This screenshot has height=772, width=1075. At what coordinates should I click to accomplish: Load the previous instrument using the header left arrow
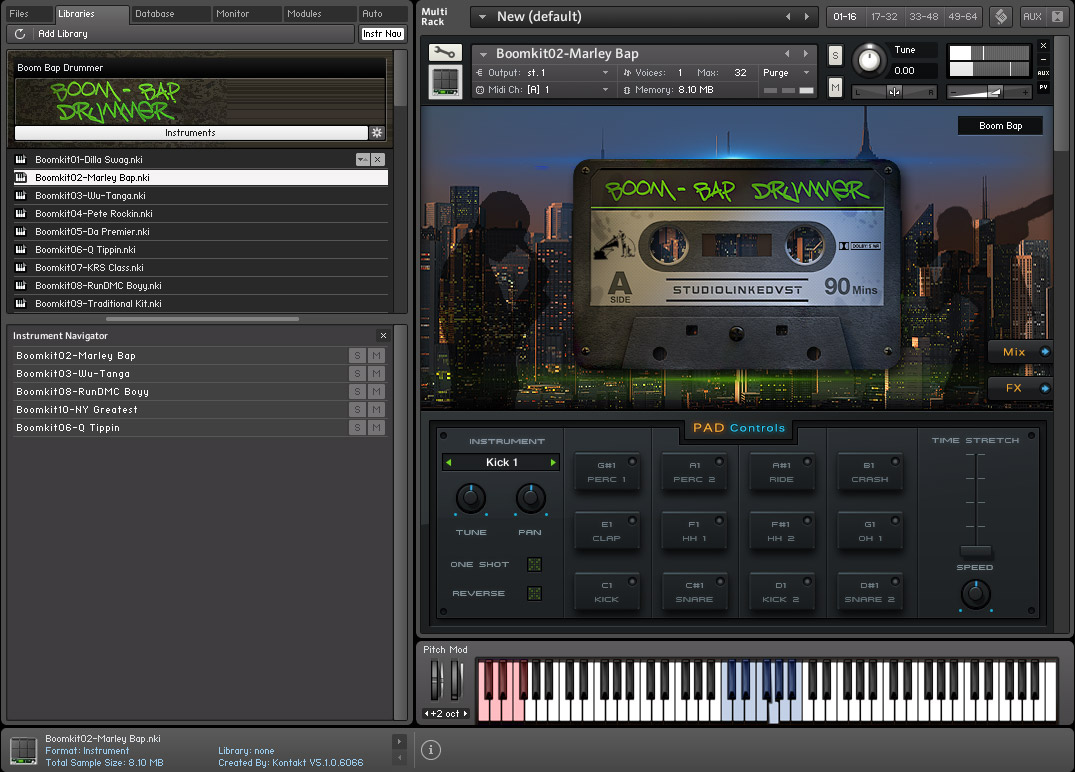click(x=787, y=53)
